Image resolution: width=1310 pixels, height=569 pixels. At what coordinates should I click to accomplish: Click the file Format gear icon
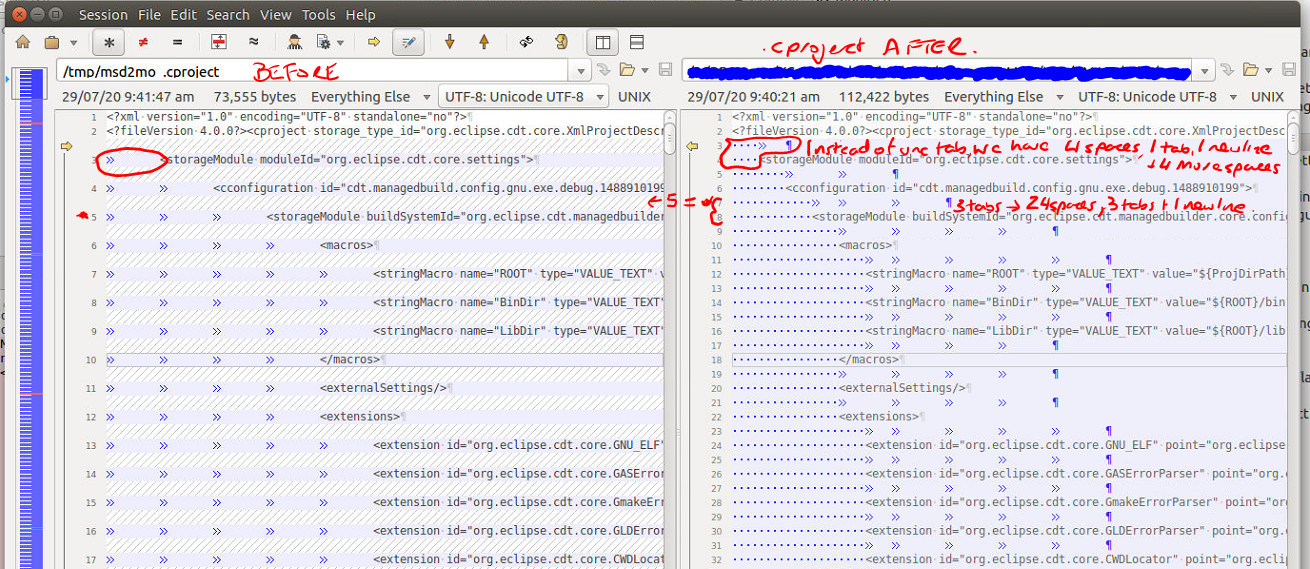[323, 42]
